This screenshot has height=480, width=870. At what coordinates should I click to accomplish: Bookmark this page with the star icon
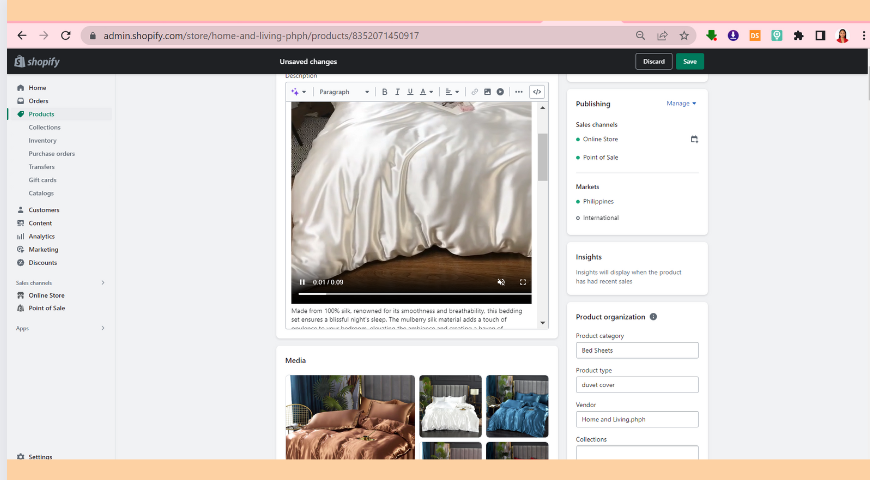(684, 36)
